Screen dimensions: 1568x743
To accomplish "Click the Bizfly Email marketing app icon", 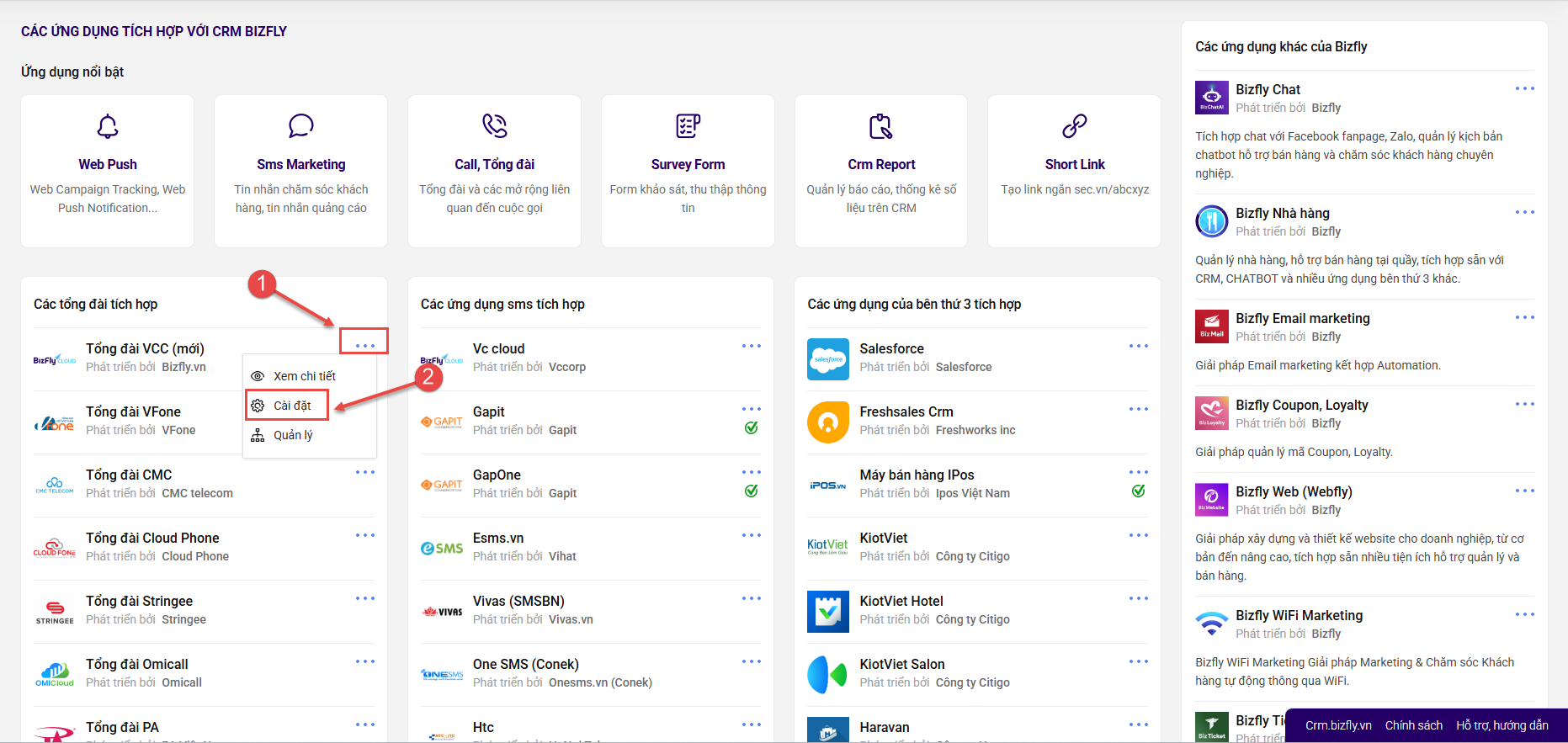I will (x=1212, y=326).
